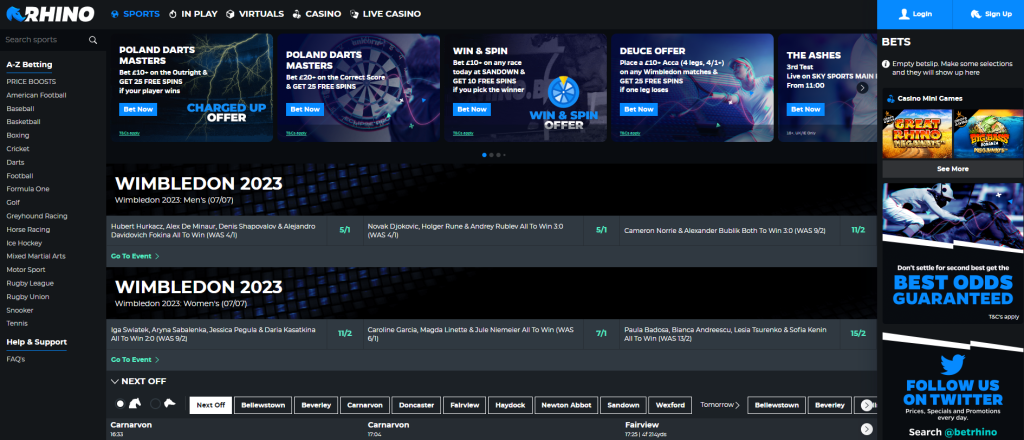This screenshot has height=440, width=1024.
Task: Click the Search sports field
Action: 46,40
